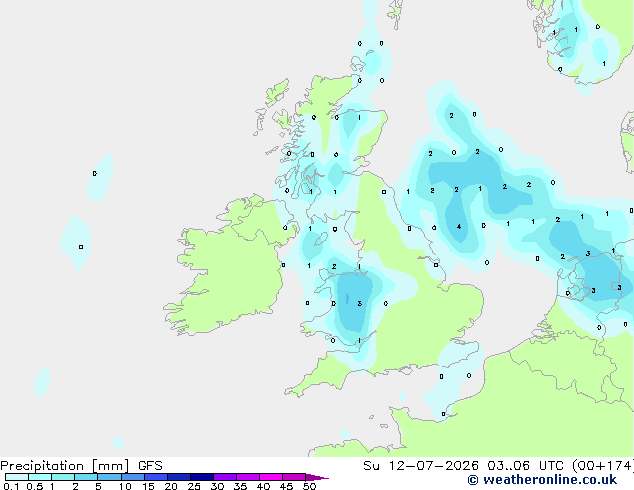Screen dimensions: 634x490
Task: Click the legend label '35'
Action: tap(240, 486)
